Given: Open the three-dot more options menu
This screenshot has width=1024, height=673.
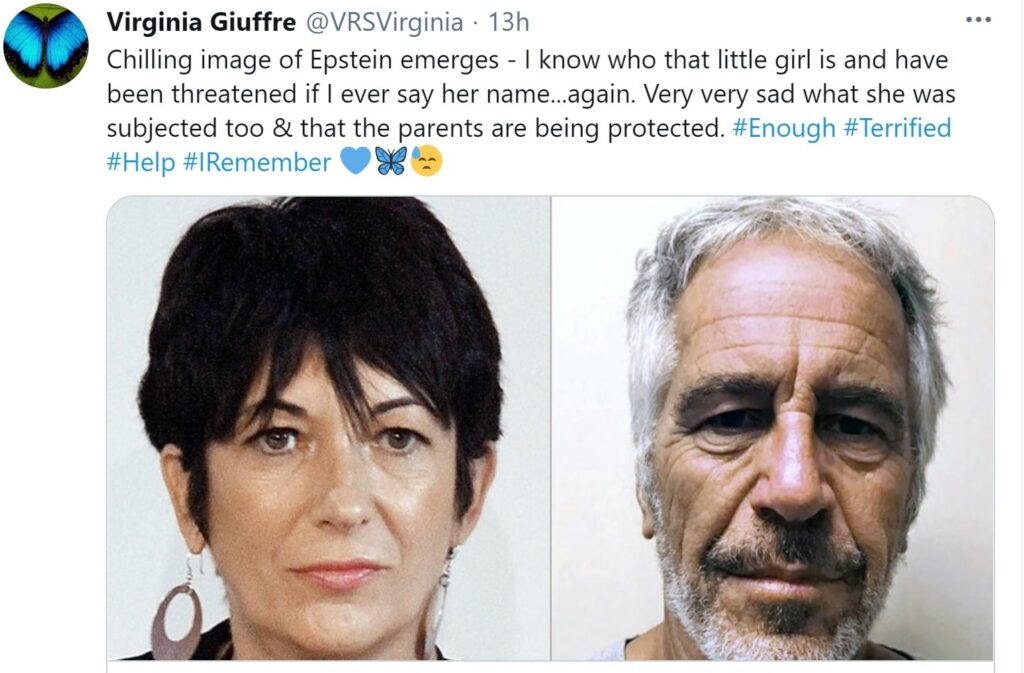Looking at the screenshot, I should tap(978, 20).
